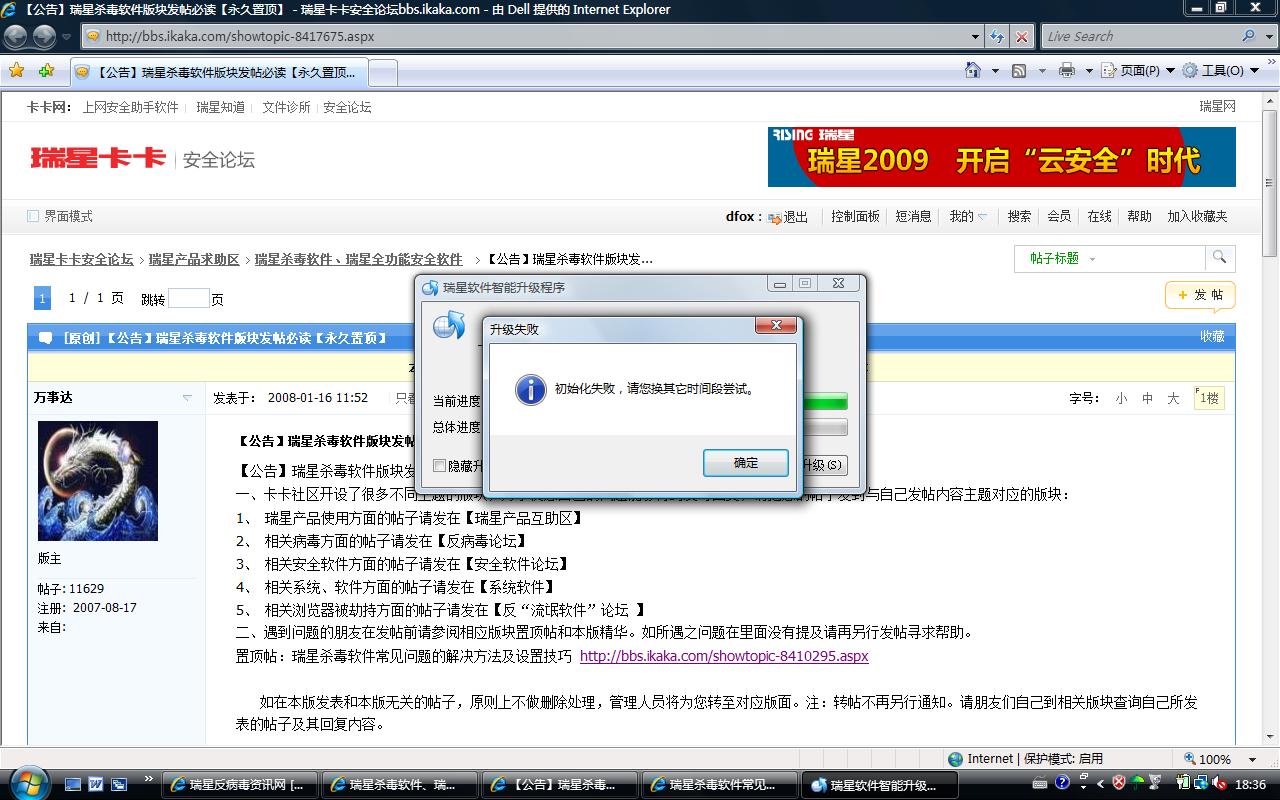Open the Favorites Center star icon
This screenshot has width=1280, height=800.
point(17,71)
